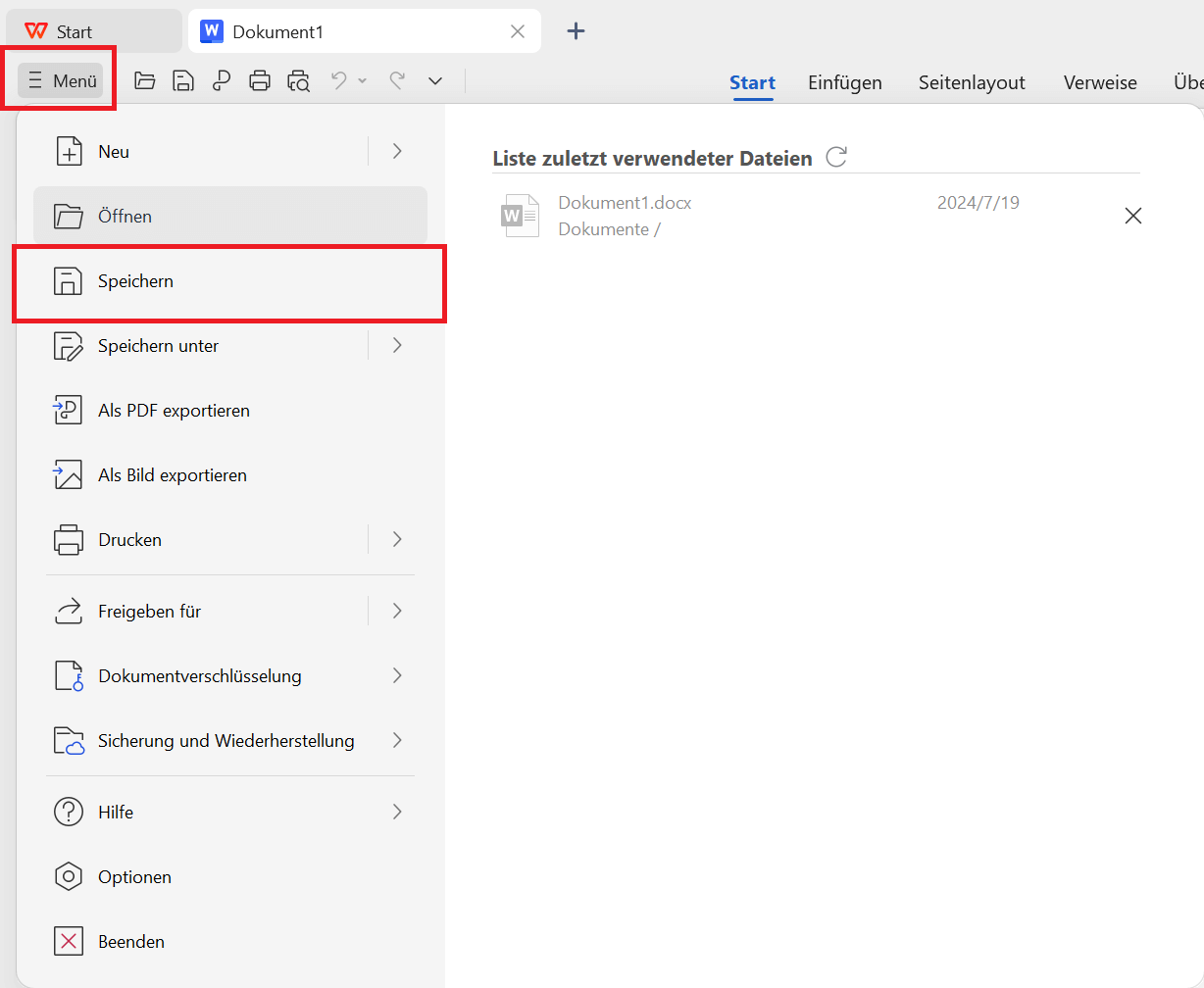Remove Dokument1.docx from recent files list
This screenshot has width=1204, height=988.
(x=1133, y=215)
